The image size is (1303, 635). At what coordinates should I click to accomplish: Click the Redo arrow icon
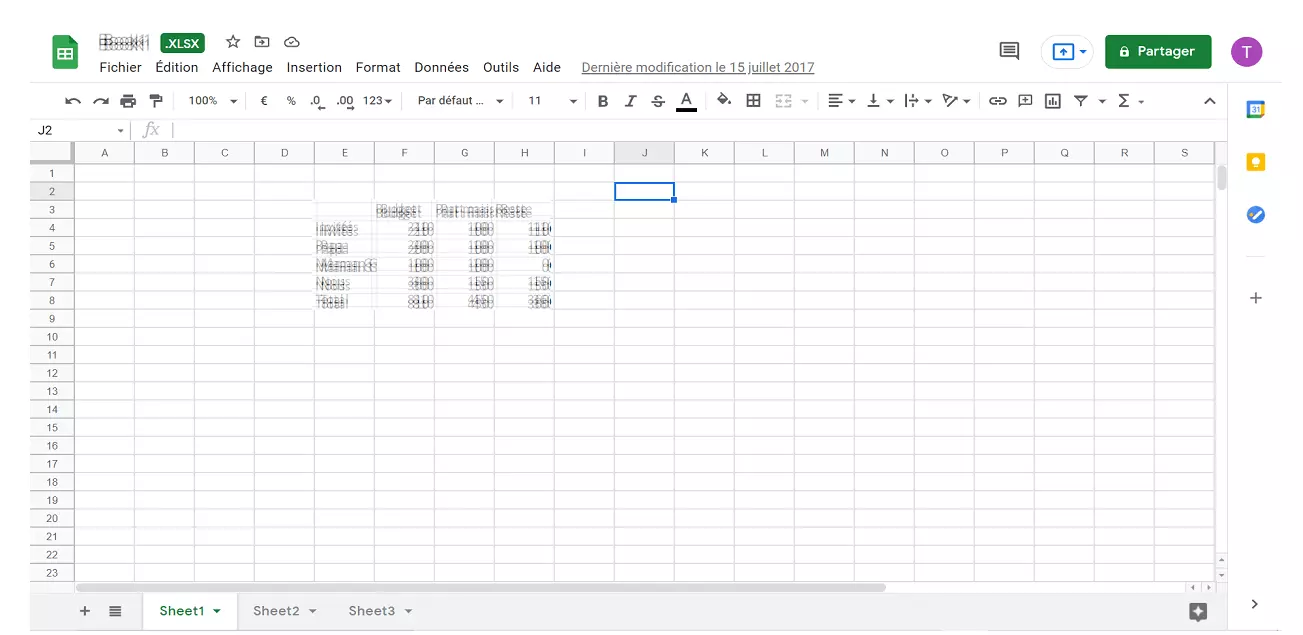(101, 101)
